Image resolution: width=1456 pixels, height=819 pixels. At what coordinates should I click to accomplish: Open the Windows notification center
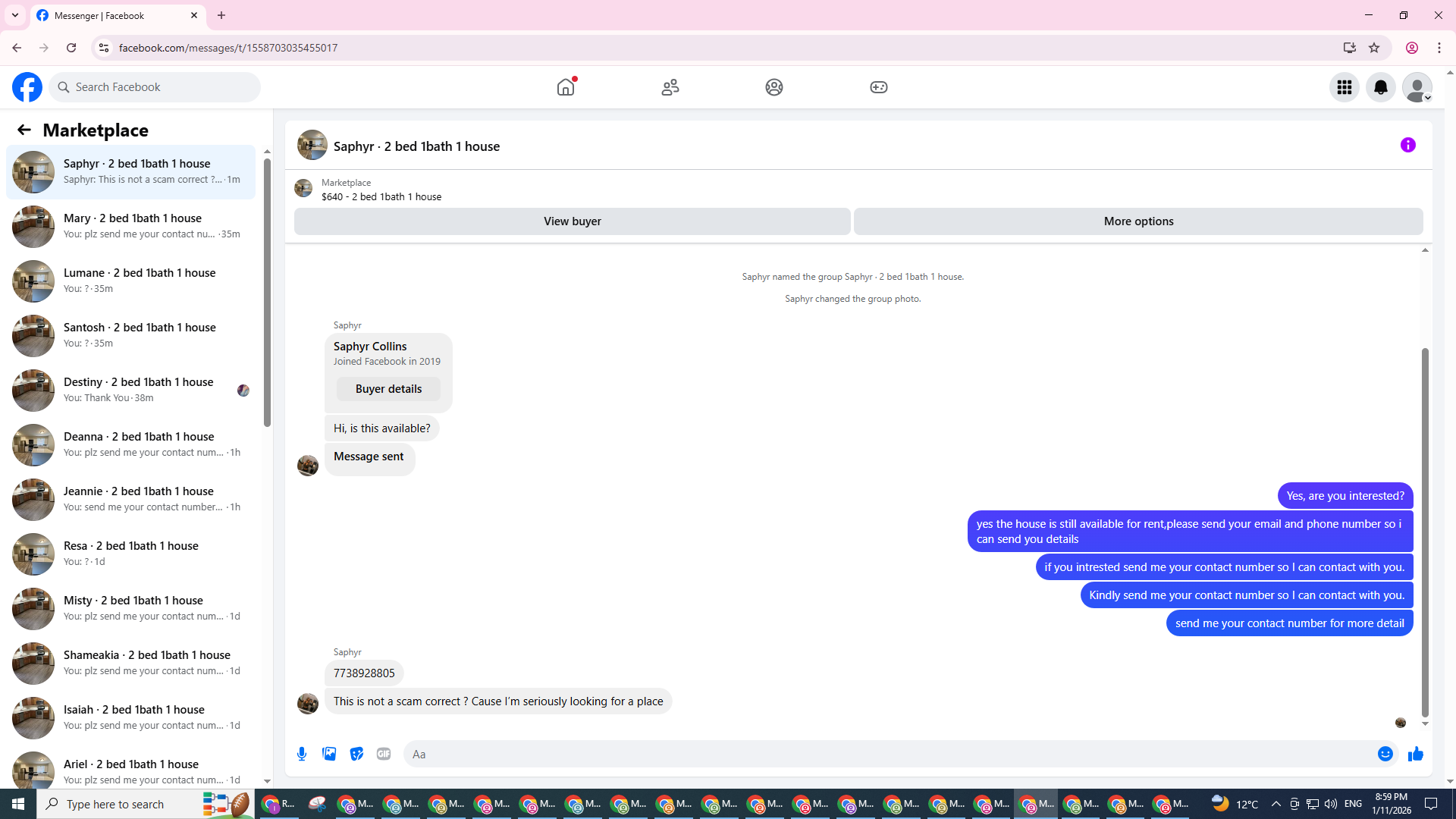click(x=1432, y=804)
